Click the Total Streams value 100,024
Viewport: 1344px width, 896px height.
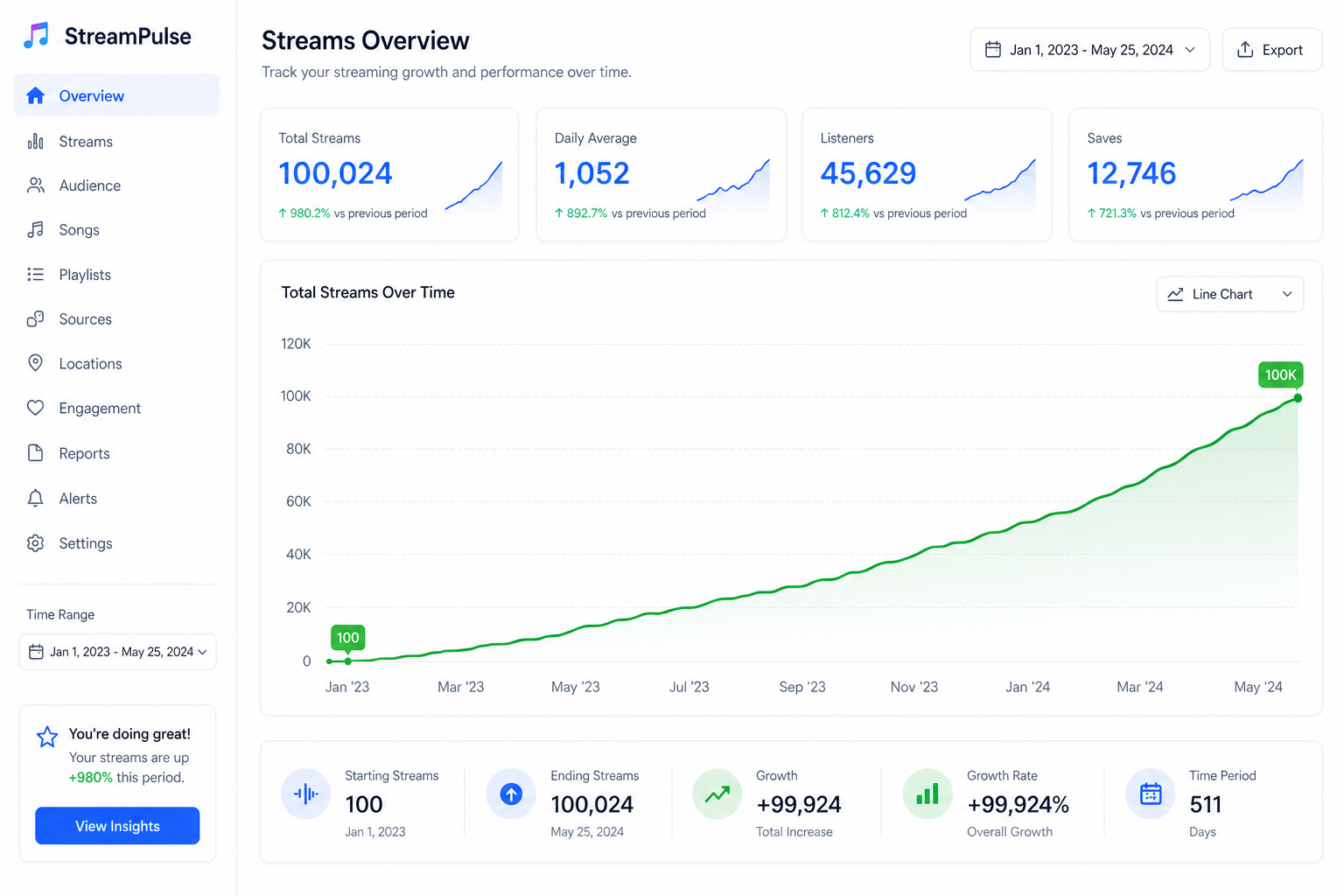click(x=335, y=173)
